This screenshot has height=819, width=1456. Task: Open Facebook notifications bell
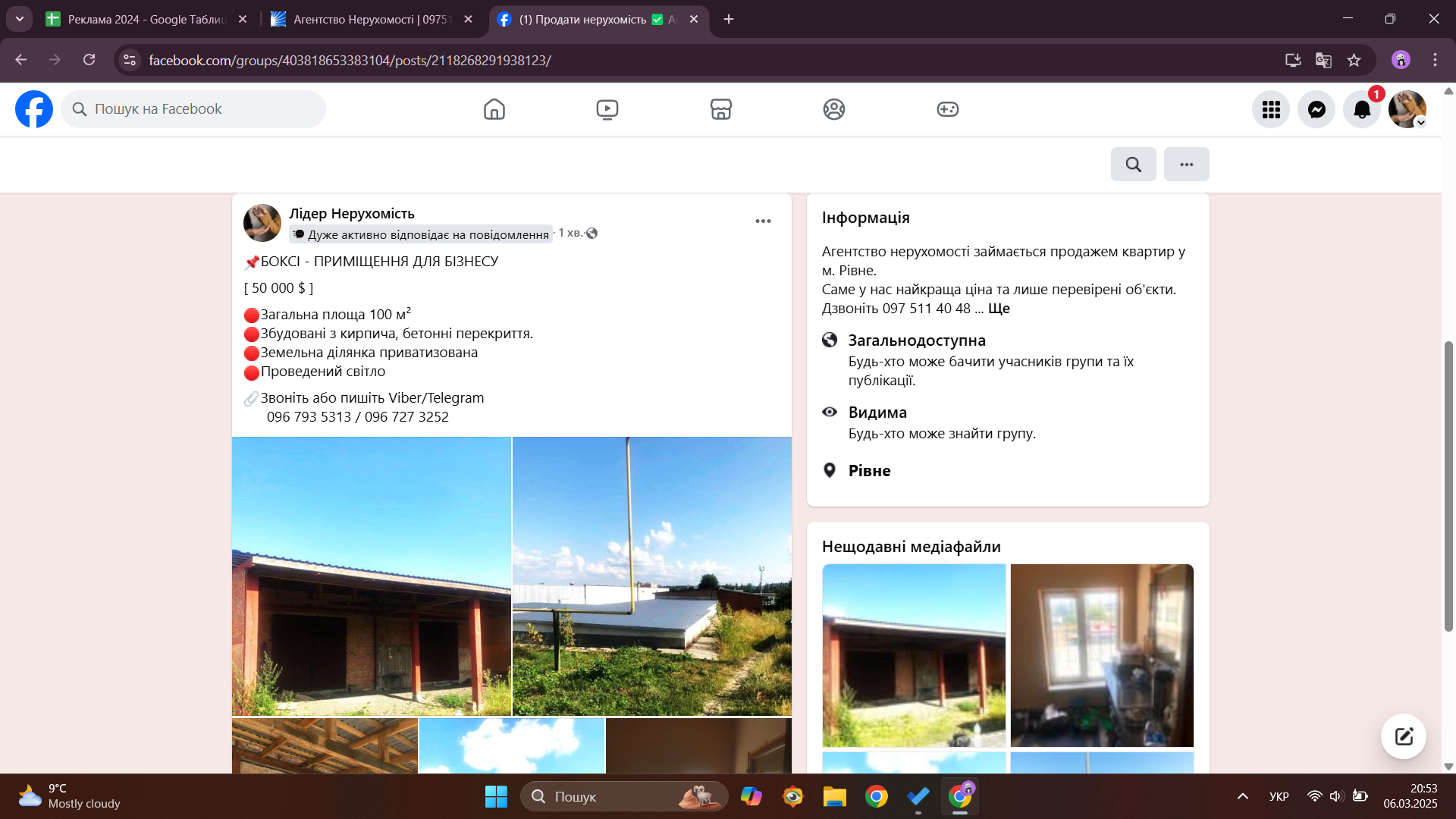[x=1361, y=109]
